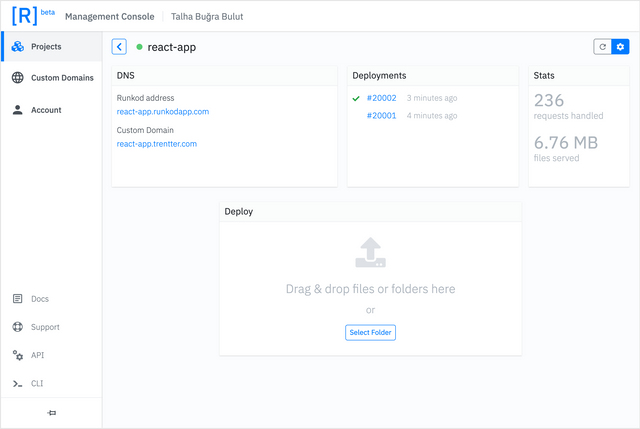
Task: Open project settings gear button
Action: (620, 47)
